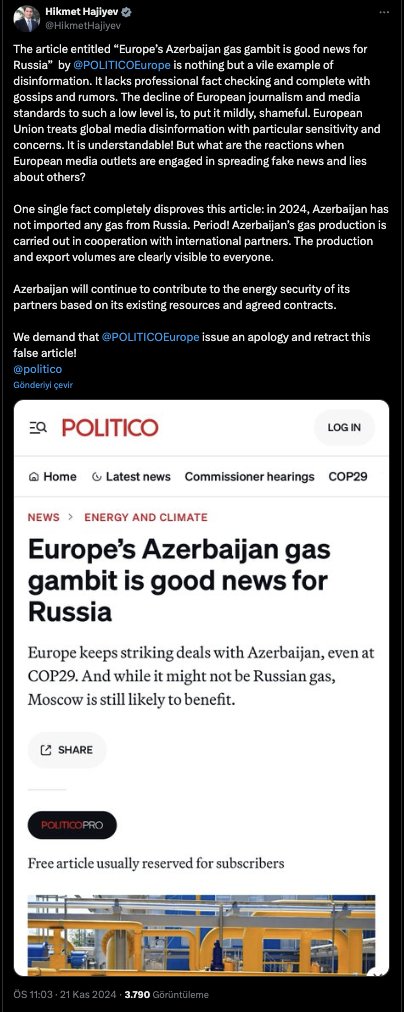Open Commissioner hearings section
This screenshot has width=404, height=1012.
249,477
